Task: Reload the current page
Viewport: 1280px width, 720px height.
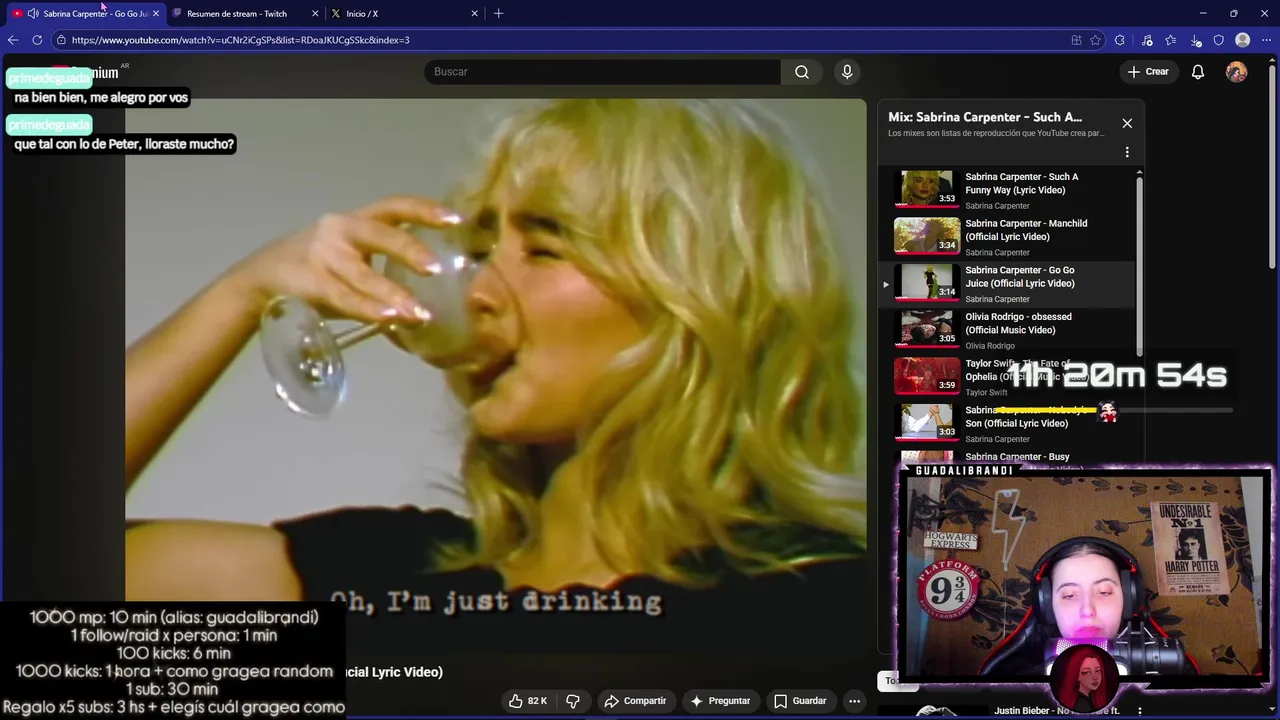Action: pos(37,40)
